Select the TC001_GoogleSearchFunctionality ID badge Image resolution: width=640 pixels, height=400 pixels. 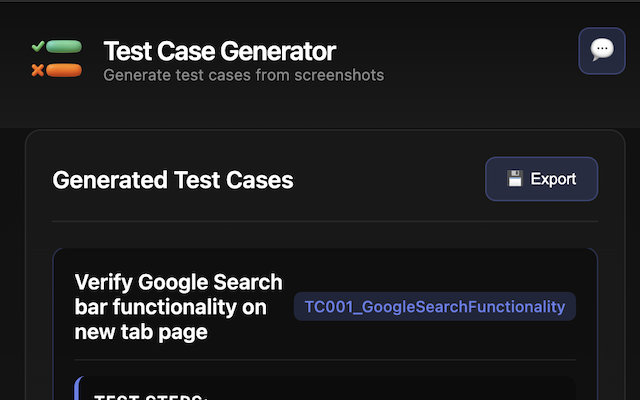(x=434, y=306)
